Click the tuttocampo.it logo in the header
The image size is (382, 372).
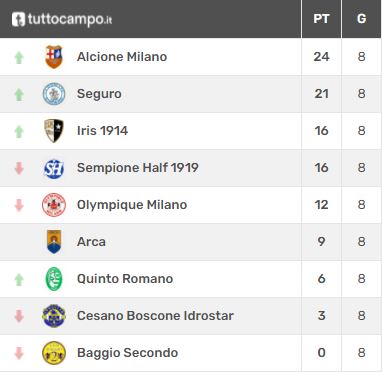(x=62, y=19)
